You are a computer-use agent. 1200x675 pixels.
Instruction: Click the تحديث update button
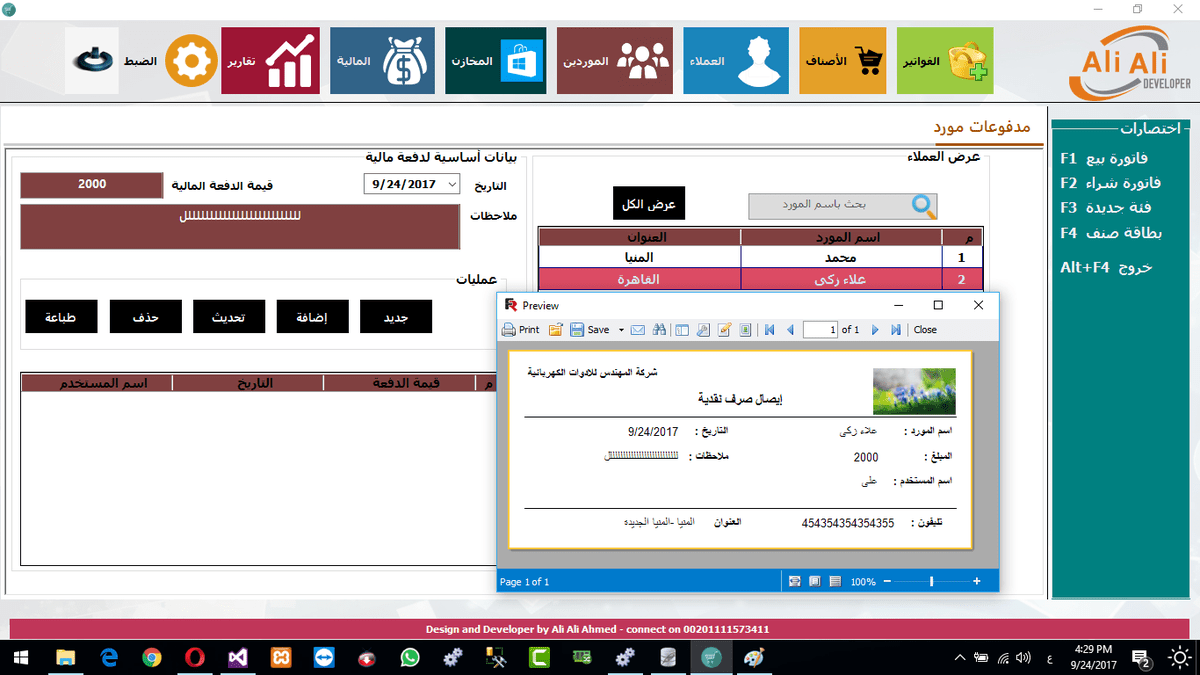click(229, 317)
